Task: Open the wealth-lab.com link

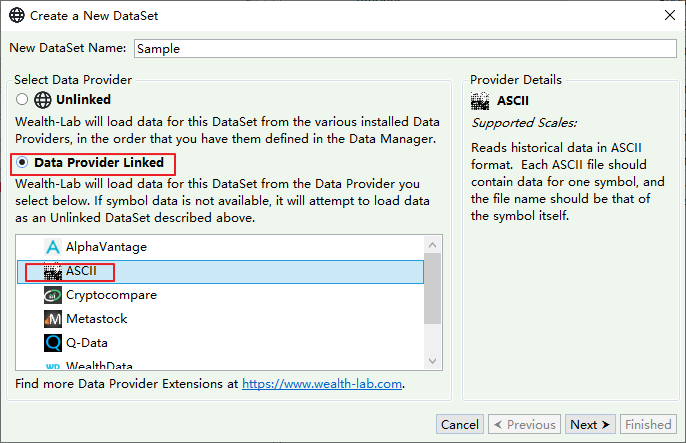Action: pos(322,384)
